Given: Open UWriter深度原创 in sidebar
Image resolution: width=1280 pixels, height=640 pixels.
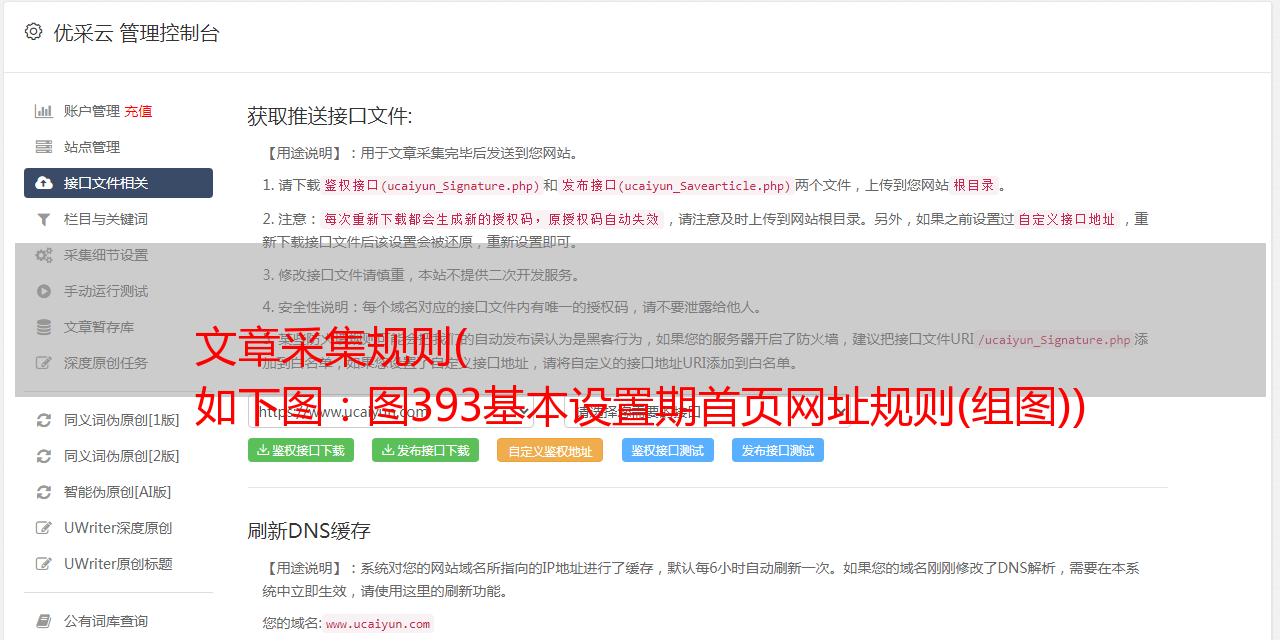Looking at the screenshot, I should 118,528.
